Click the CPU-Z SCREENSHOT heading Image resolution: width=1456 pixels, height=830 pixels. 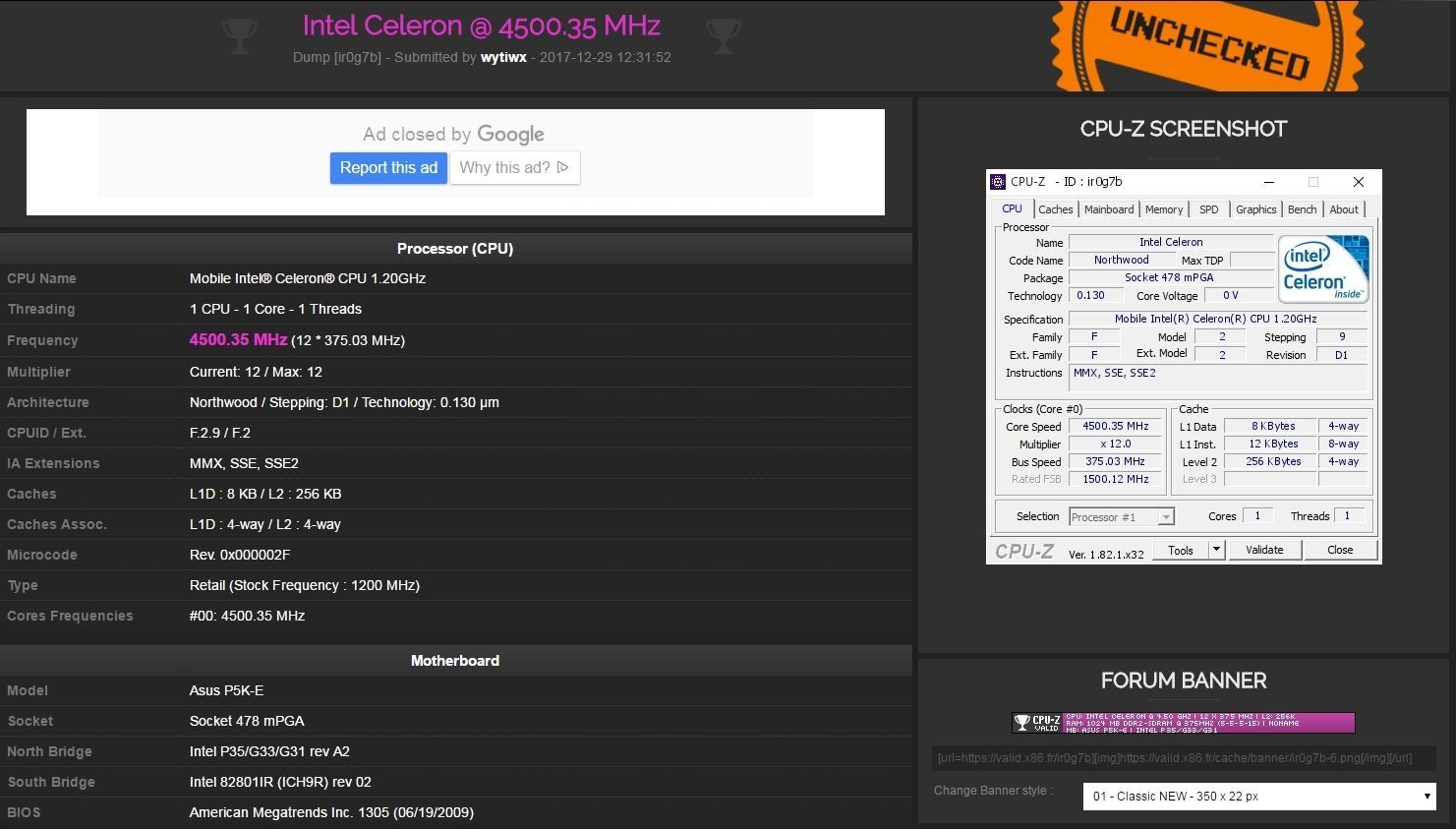pyautogui.click(x=1184, y=129)
